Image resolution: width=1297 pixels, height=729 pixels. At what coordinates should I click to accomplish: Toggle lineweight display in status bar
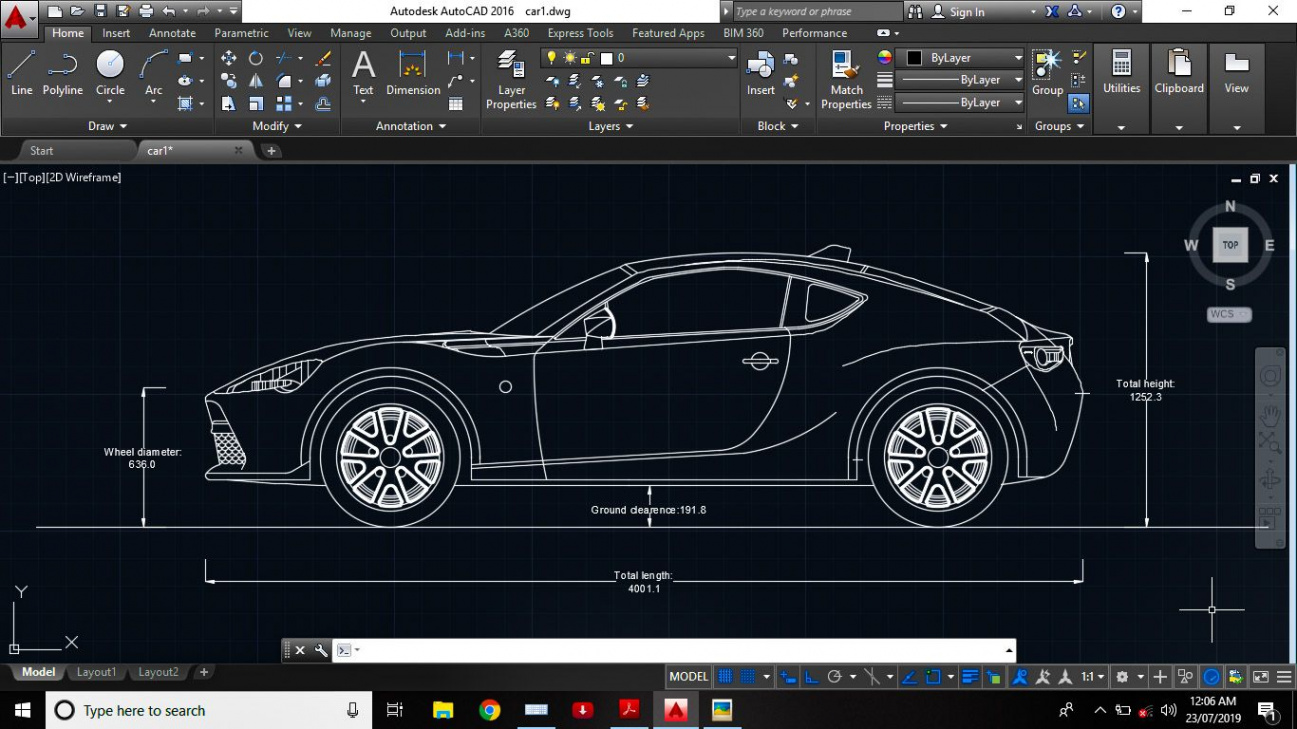coord(969,677)
